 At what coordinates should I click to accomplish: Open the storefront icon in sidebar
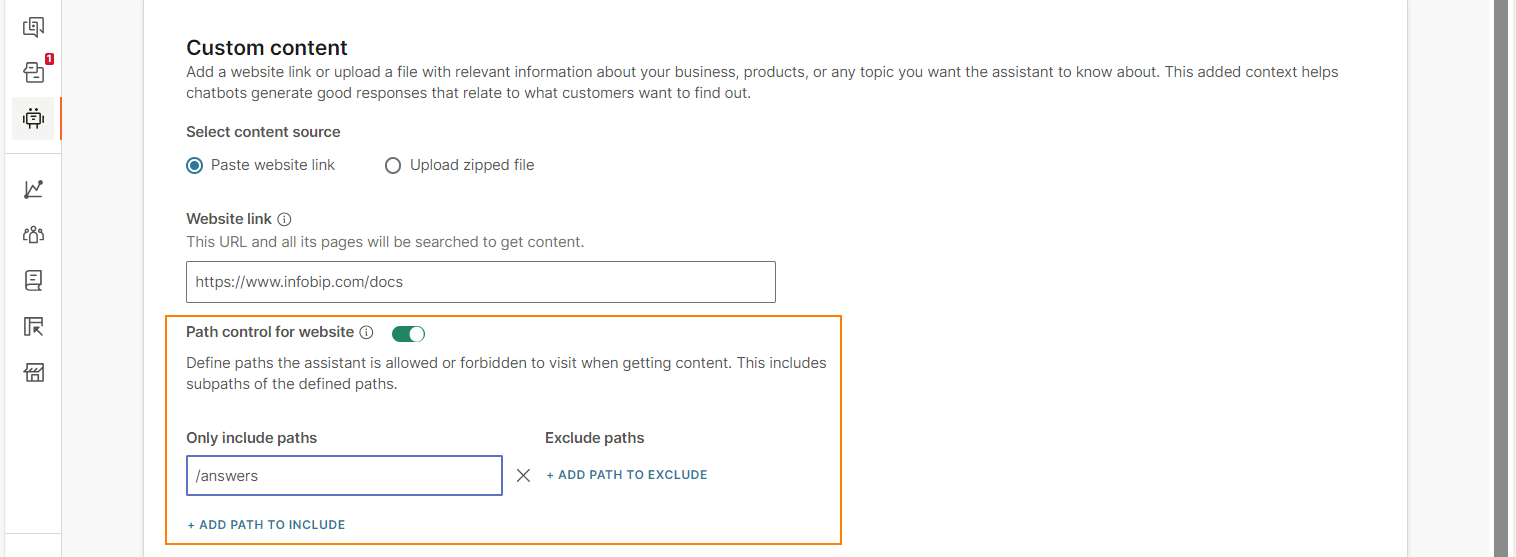coord(33,373)
